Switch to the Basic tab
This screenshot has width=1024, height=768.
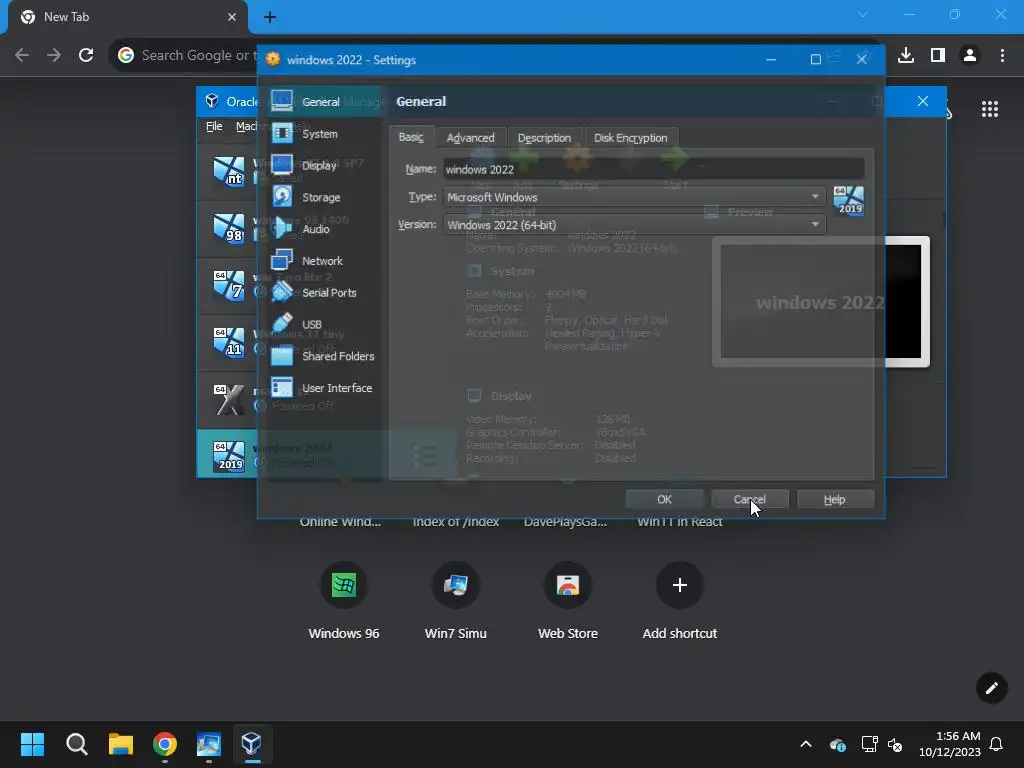pyautogui.click(x=411, y=137)
